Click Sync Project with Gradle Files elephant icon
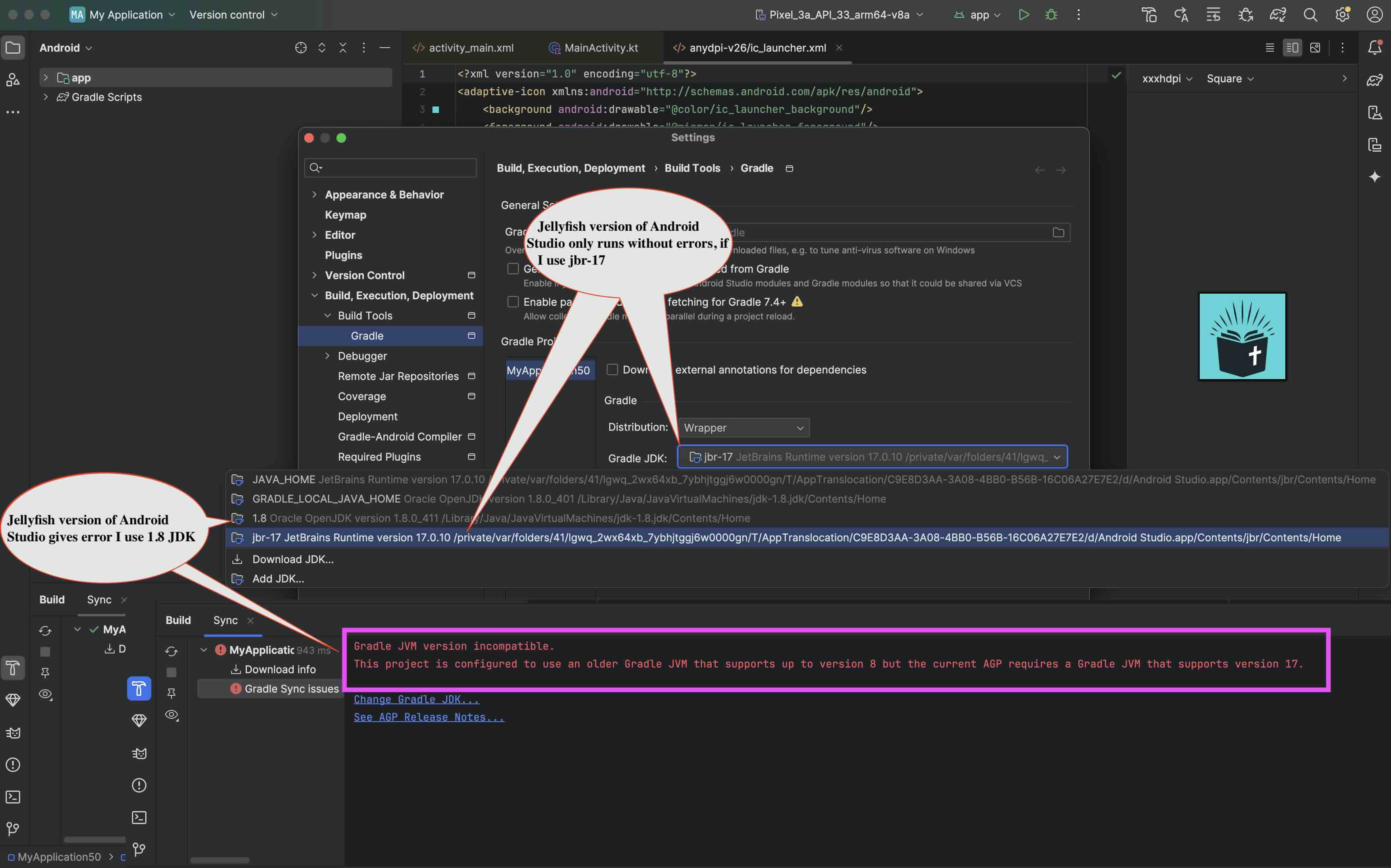 pyautogui.click(x=1277, y=15)
